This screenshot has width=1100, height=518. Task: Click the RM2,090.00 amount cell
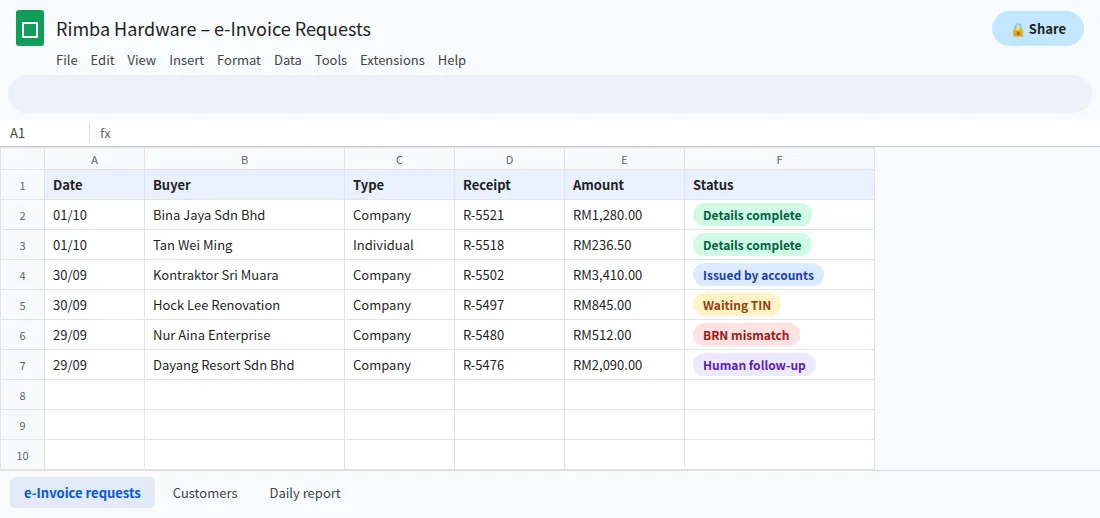click(x=625, y=365)
